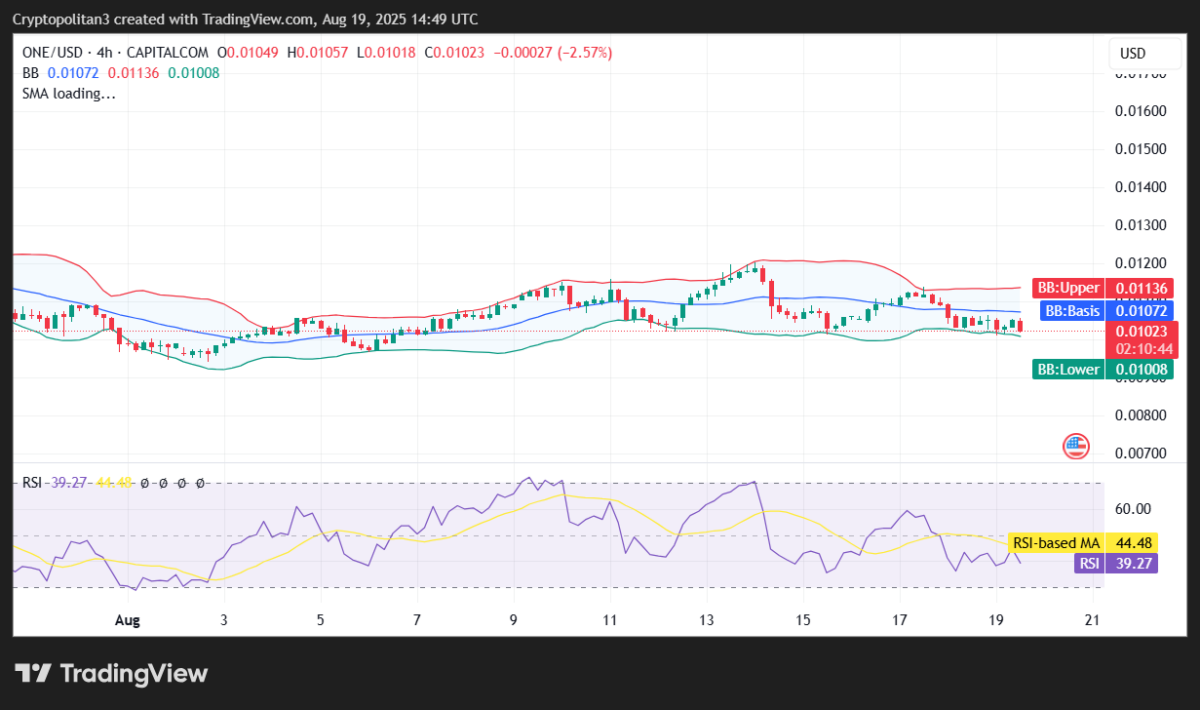Image resolution: width=1200 pixels, height=710 pixels.
Task: Click the Aug label on the time axis
Action: tap(127, 620)
